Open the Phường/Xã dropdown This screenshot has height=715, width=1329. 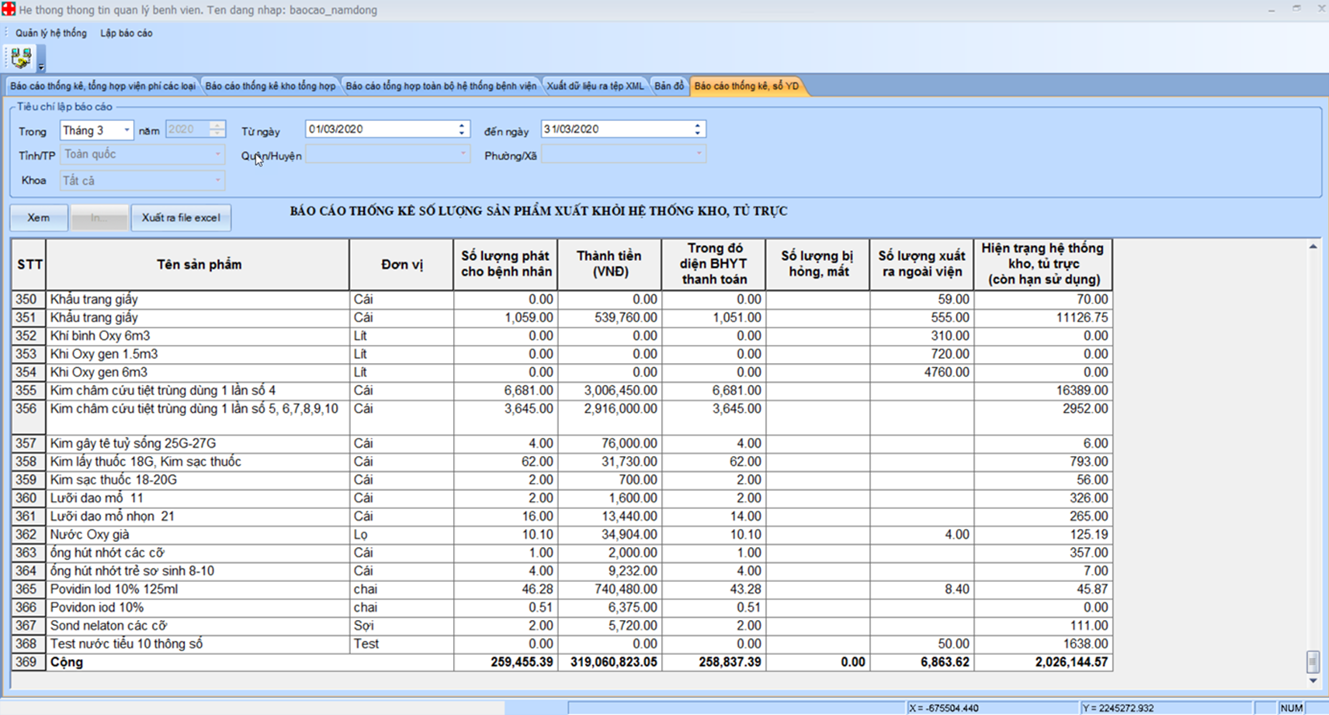tap(624, 154)
